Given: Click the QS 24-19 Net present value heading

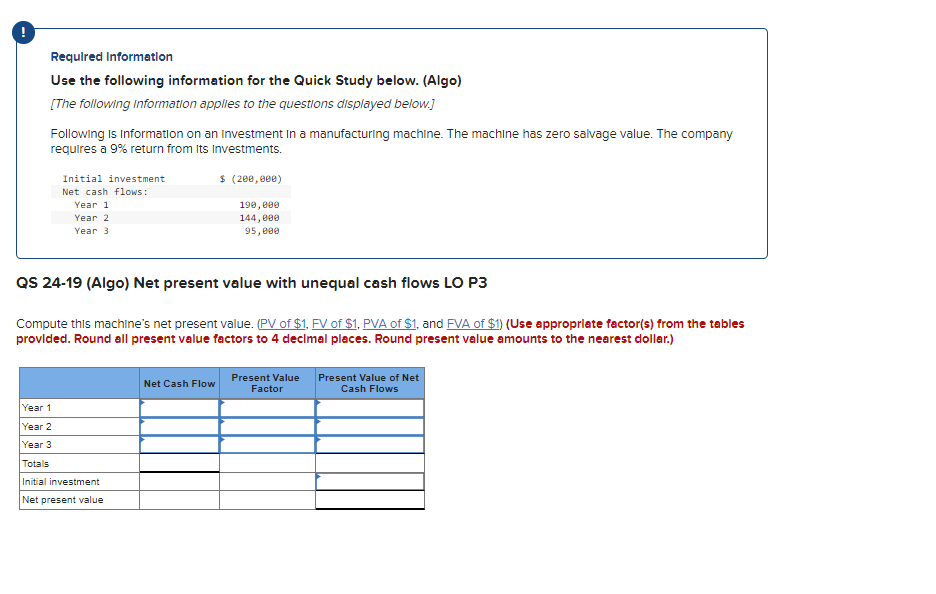Looking at the screenshot, I should point(251,283).
